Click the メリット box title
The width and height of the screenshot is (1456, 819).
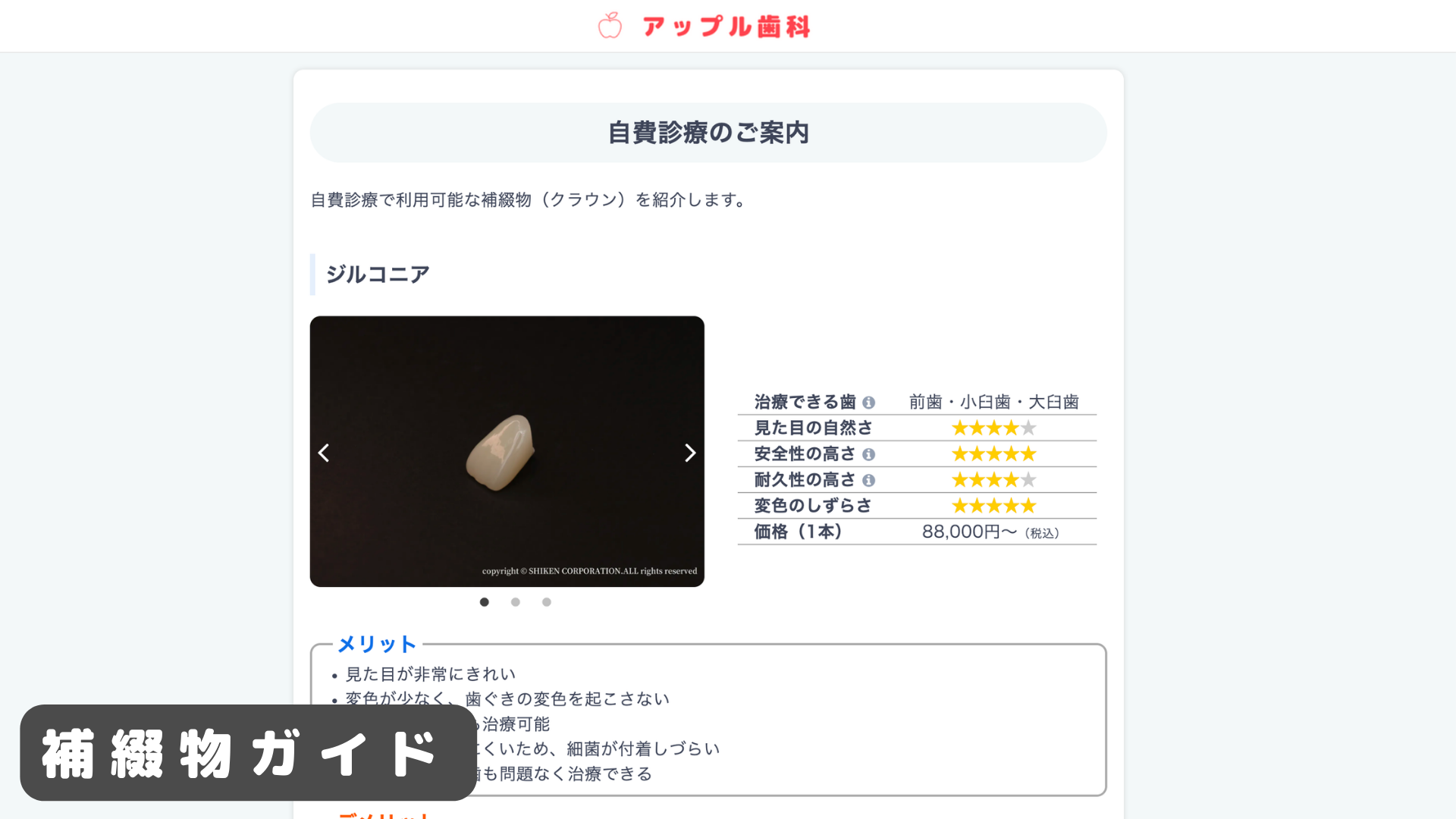pyautogui.click(x=377, y=645)
